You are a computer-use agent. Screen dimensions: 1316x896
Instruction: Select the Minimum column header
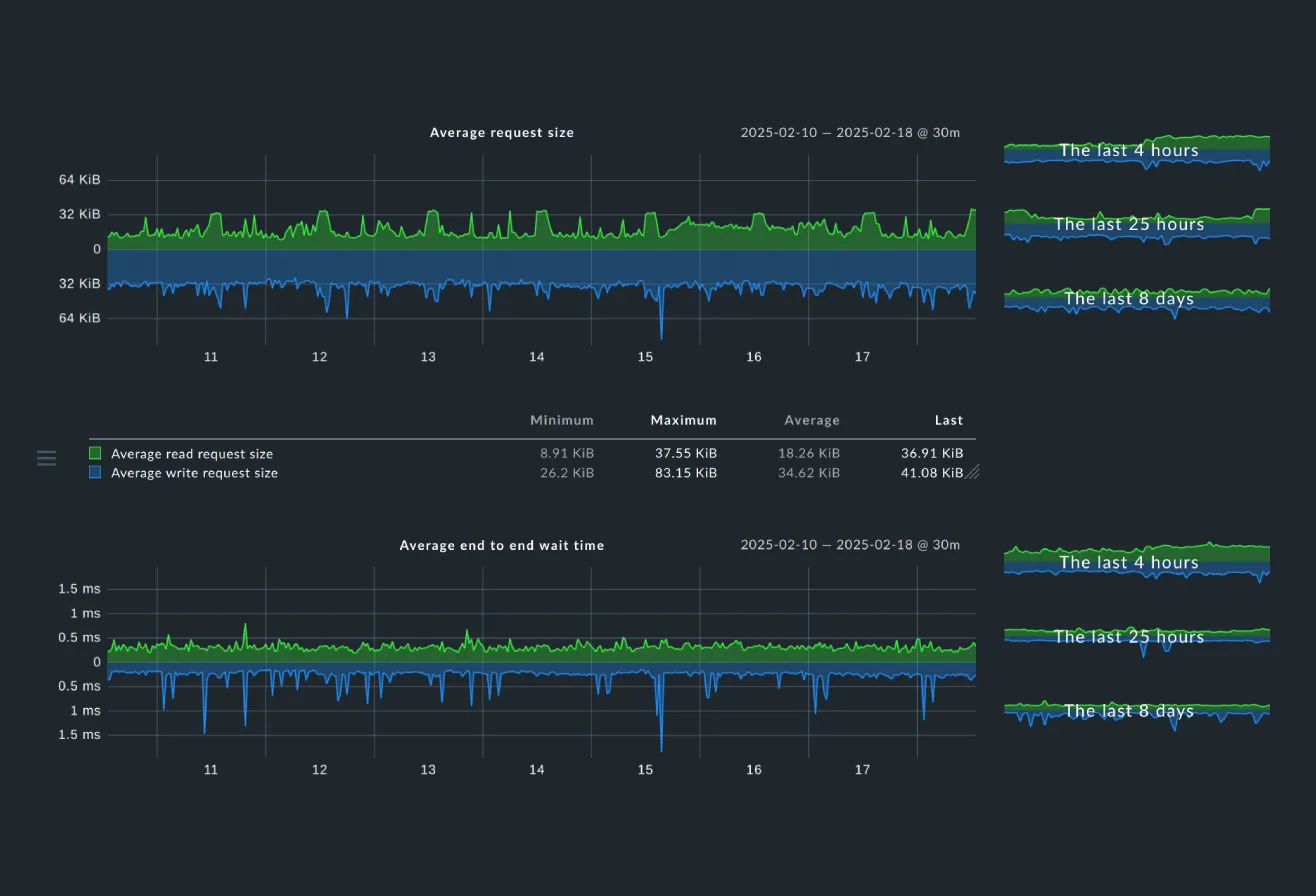562,421
